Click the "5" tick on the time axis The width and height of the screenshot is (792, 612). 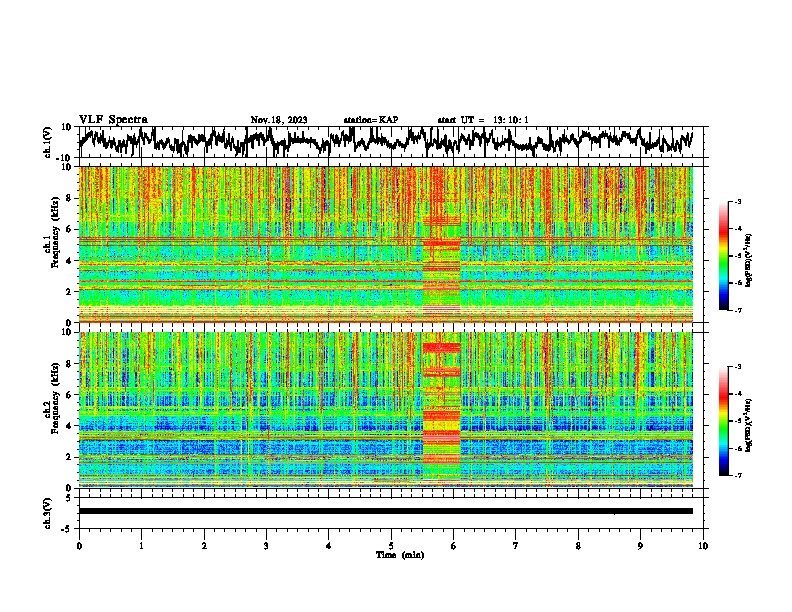pyautogui.click(x=391, y=546)
